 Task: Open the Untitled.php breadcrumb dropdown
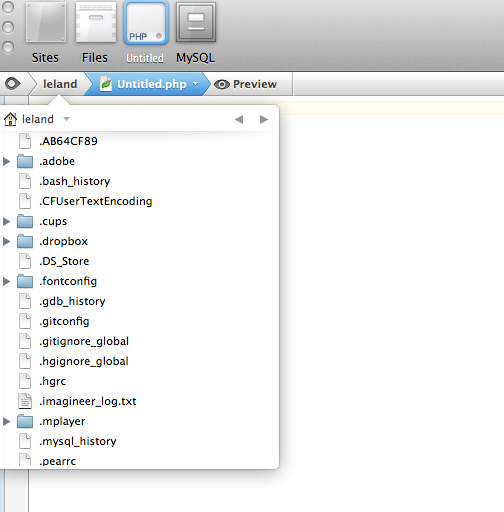point(195,84)
